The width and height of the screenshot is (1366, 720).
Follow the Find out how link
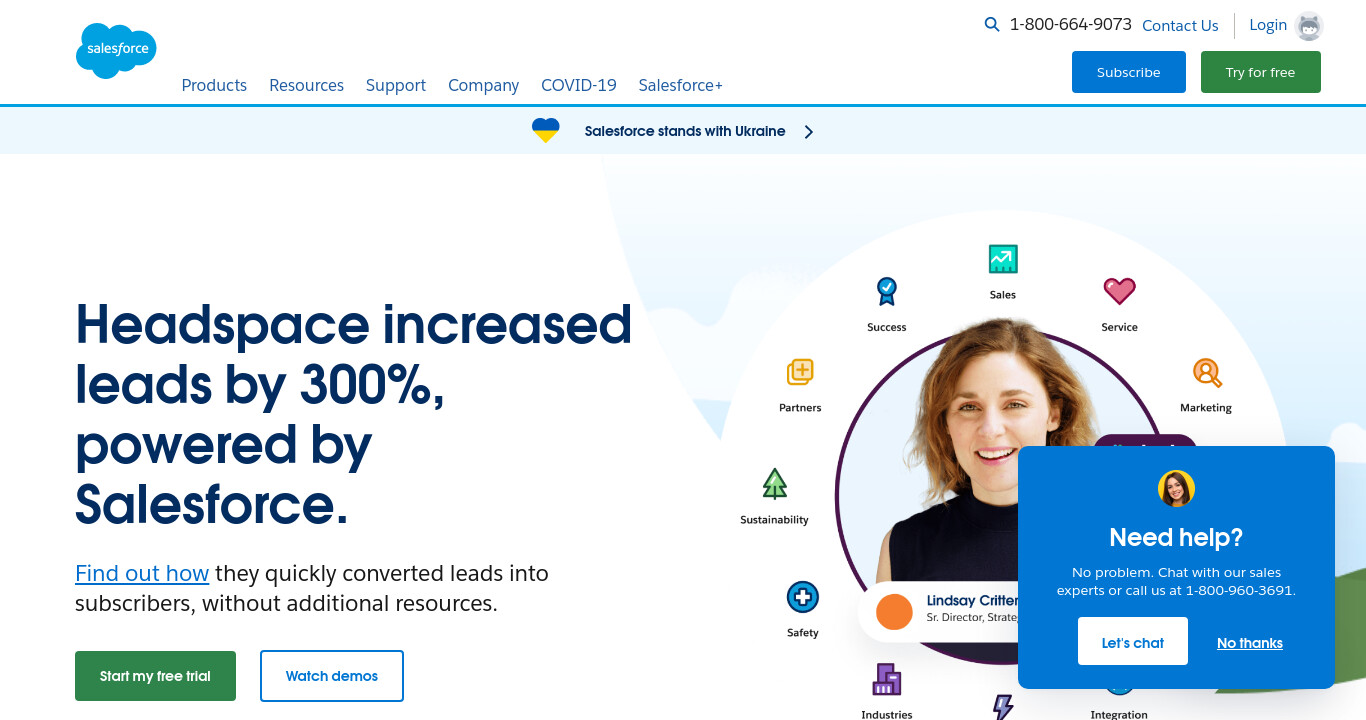coord(142,573)
